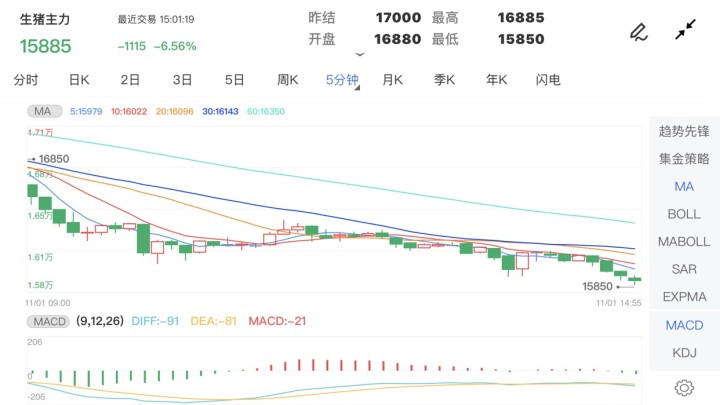
Task: Choose KDJ sub-indicator in right sidebar
Action: (x=684, y=353)
